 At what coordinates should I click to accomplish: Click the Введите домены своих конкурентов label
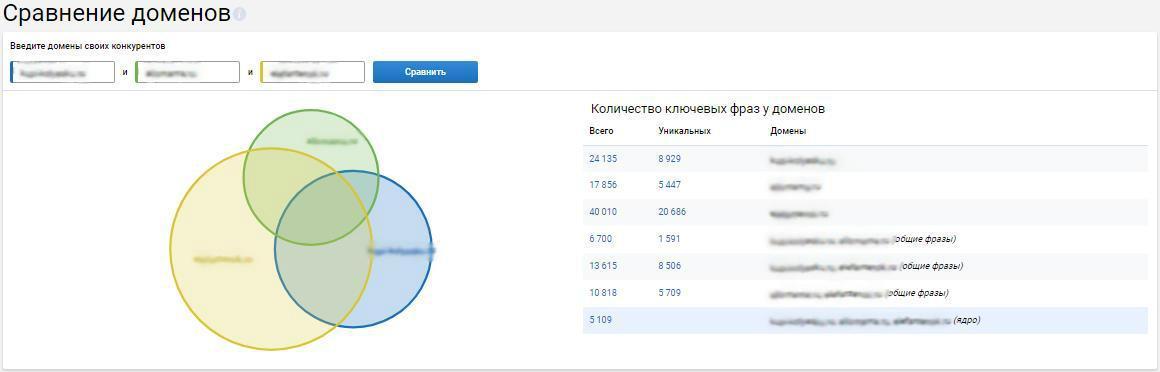(87, 46)
